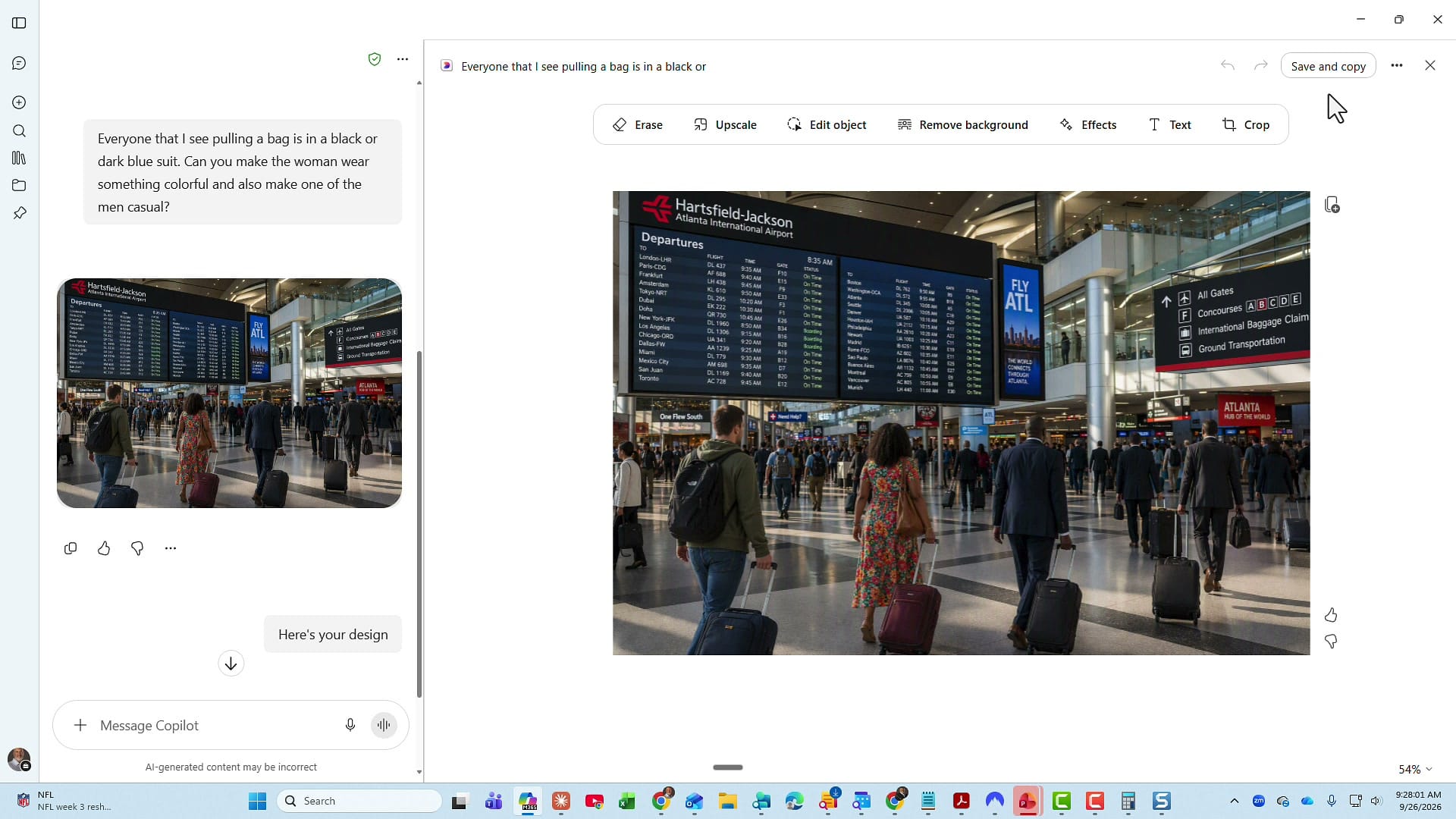
Task: Open Windows Start menu on taskbar
Action: pyautogui.click(x=258, y=801)
